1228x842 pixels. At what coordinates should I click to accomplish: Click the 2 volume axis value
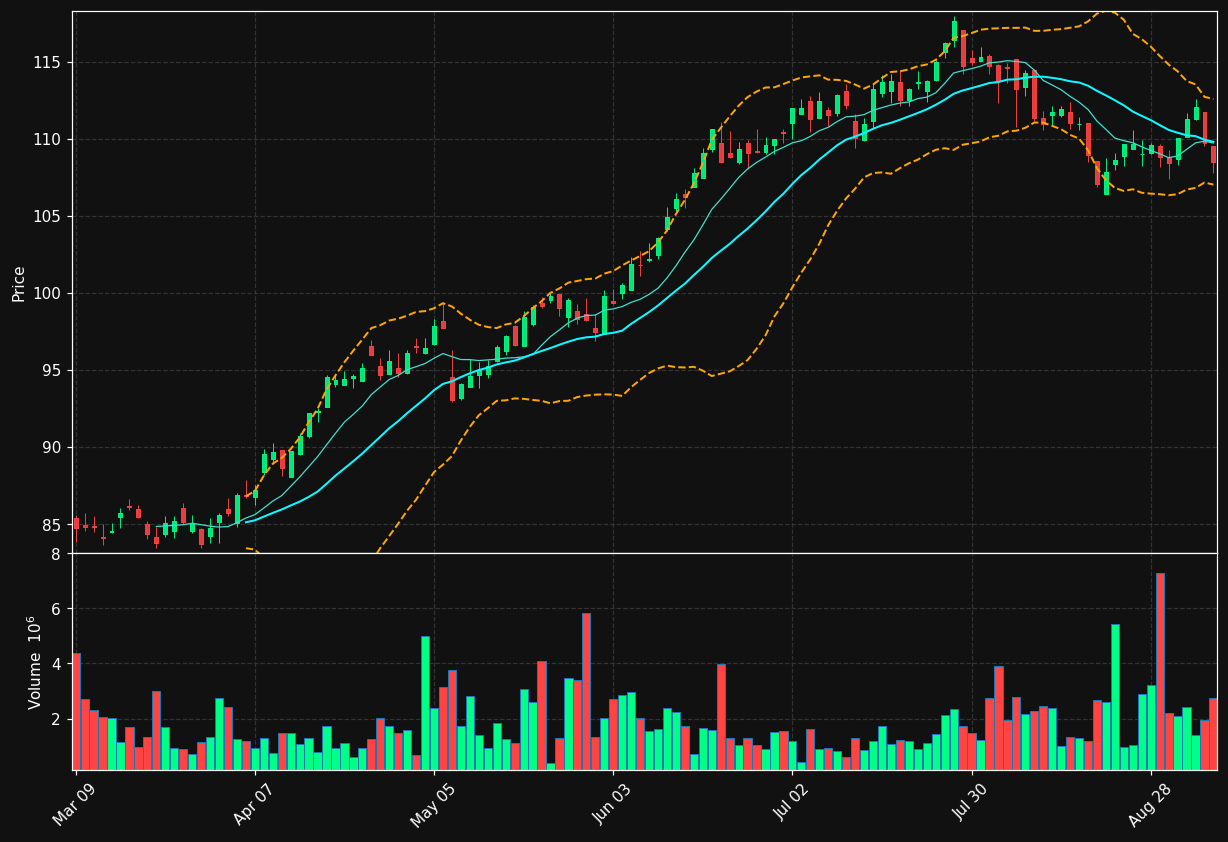pyautogui.click(x=56, y=719)
